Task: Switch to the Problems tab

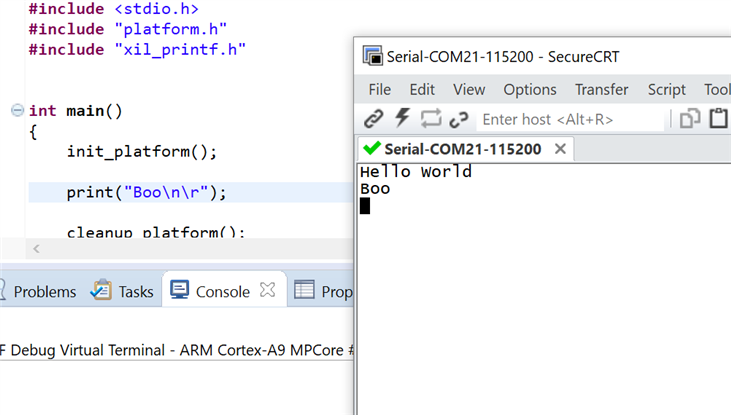Action: click(x=45, y=292)
